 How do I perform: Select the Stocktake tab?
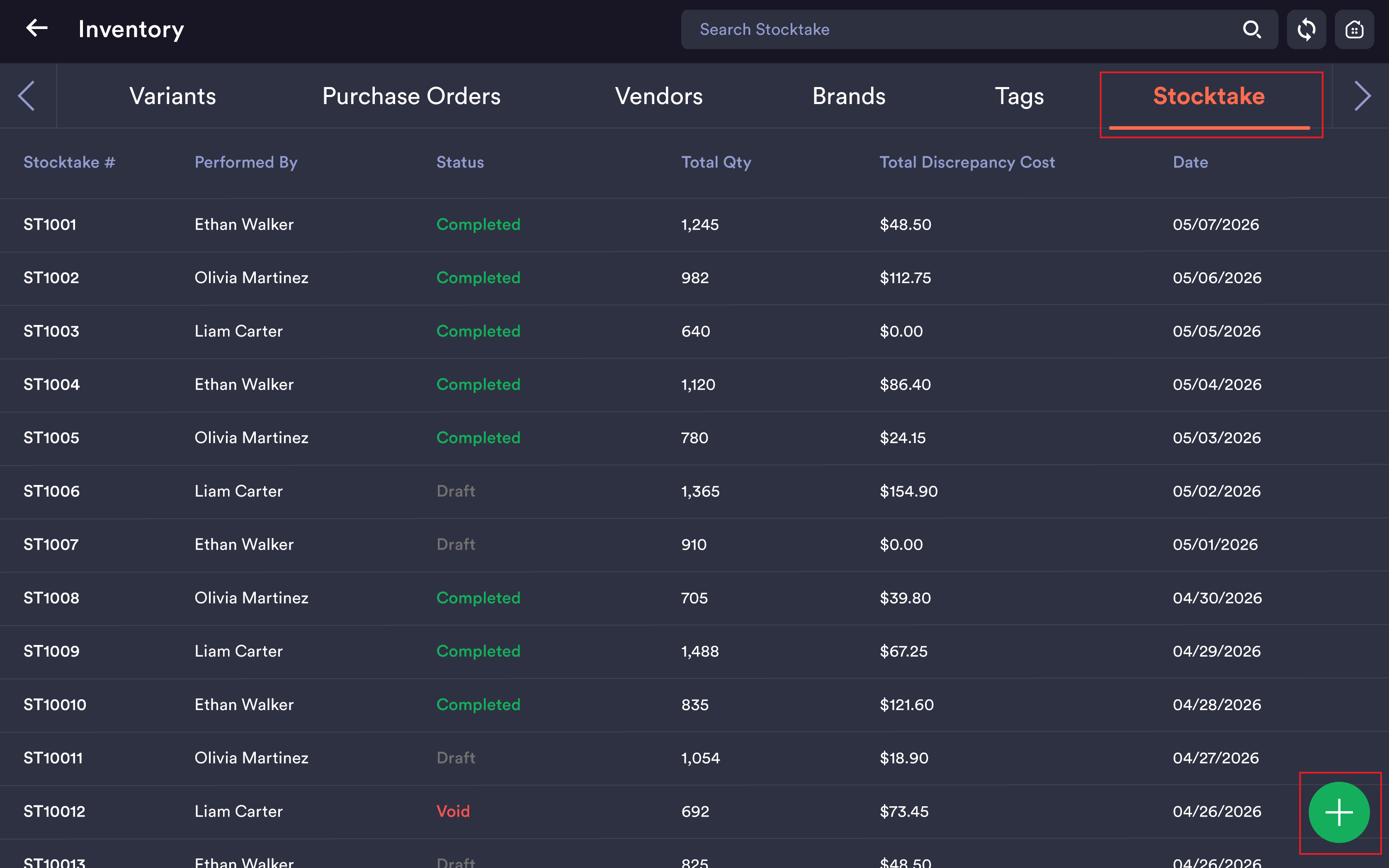[x=1209, y=96]
